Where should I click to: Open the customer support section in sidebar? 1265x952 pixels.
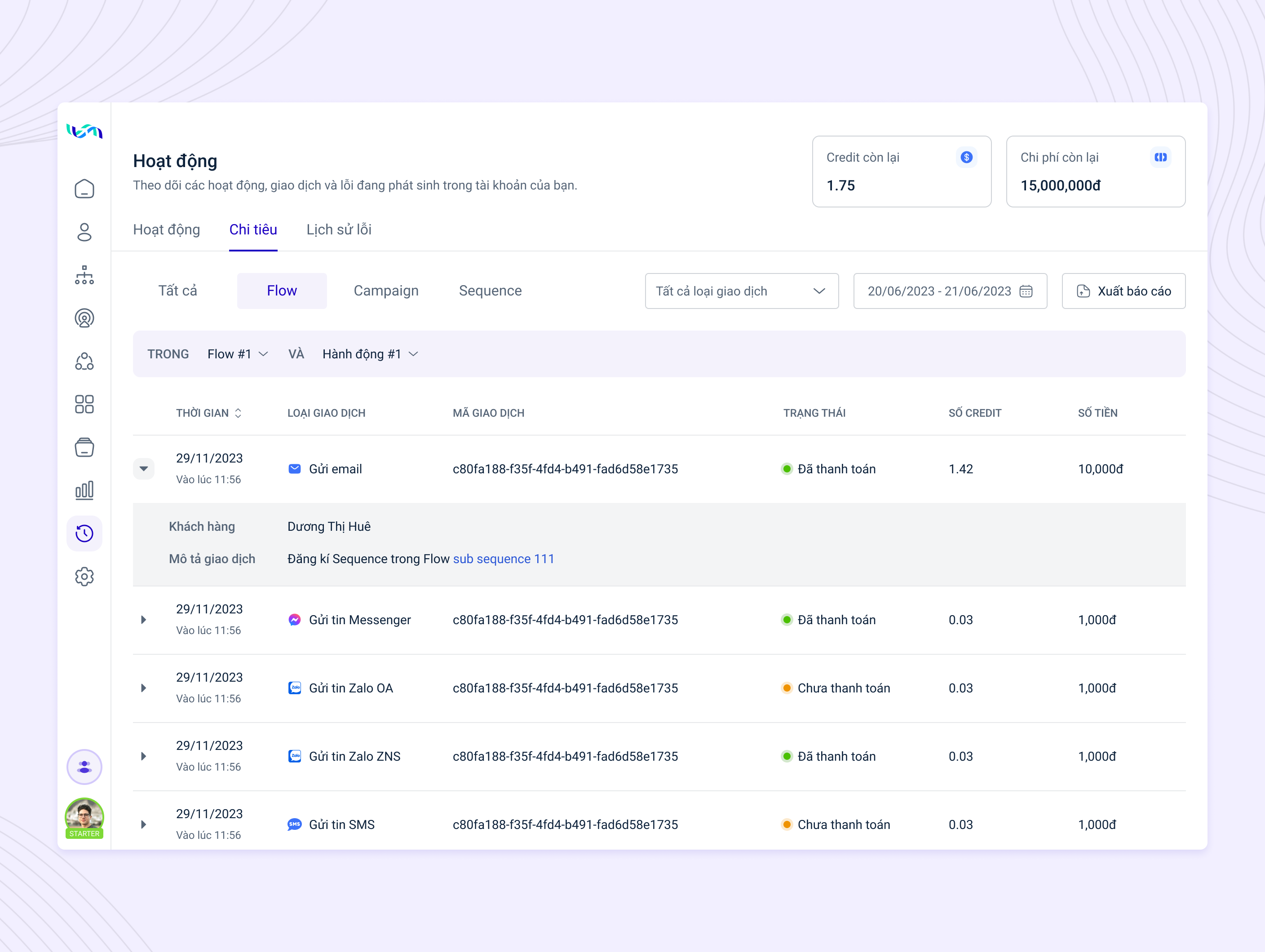tap(84, 318)
